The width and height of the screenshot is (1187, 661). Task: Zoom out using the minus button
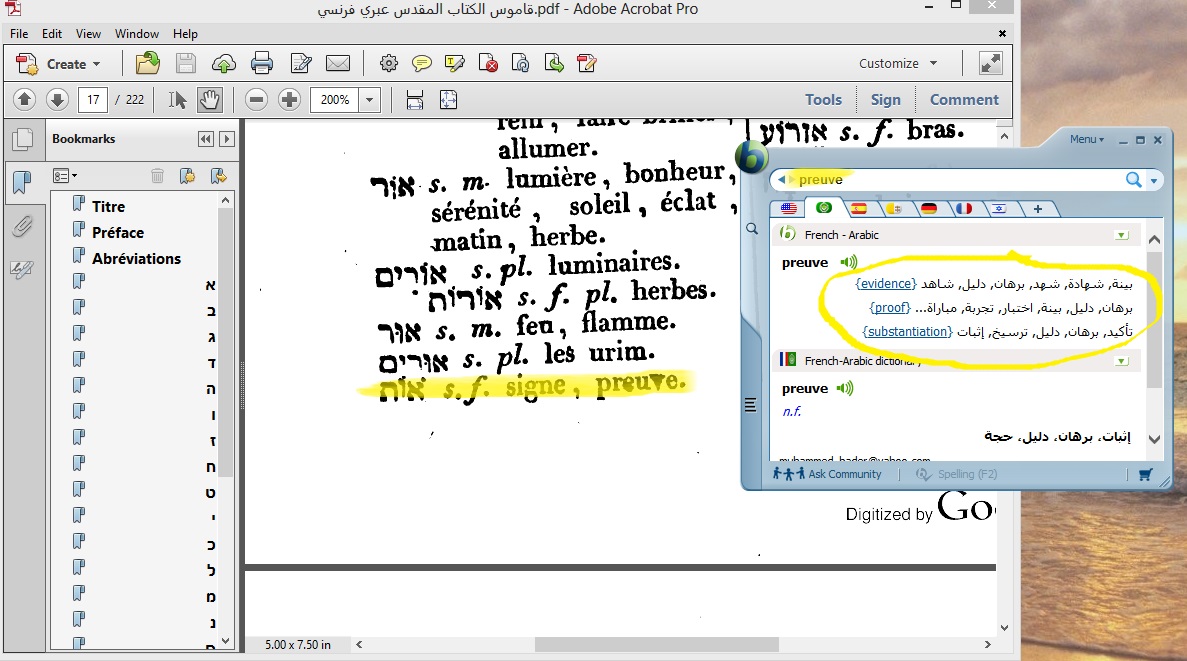coord(257,100)
